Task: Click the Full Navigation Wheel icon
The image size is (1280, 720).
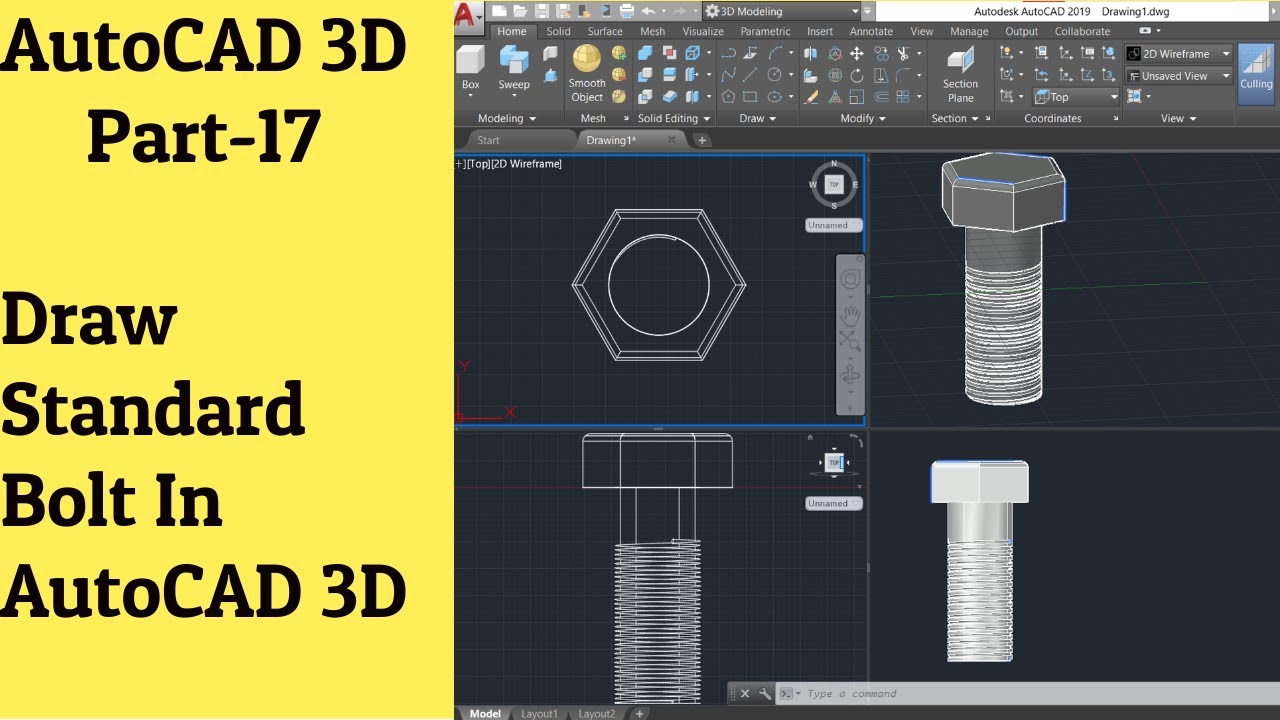Action: click(x=850, y=279)
